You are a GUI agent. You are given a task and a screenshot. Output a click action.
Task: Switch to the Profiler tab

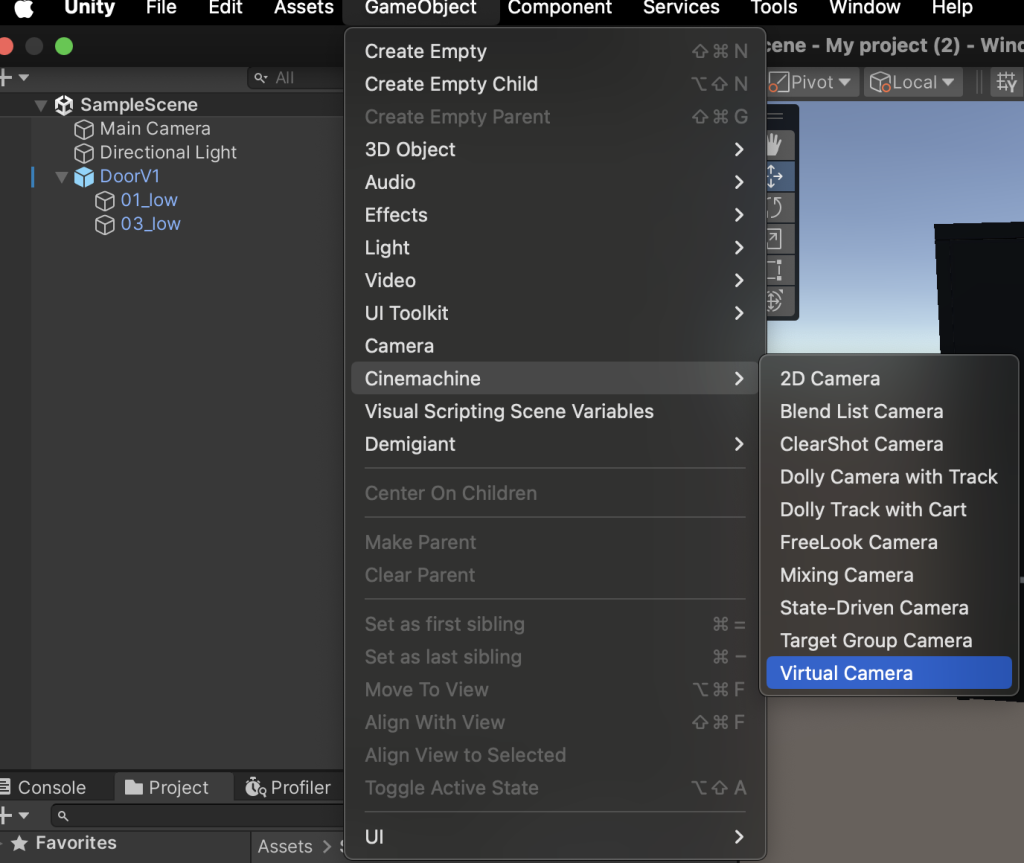288,788
